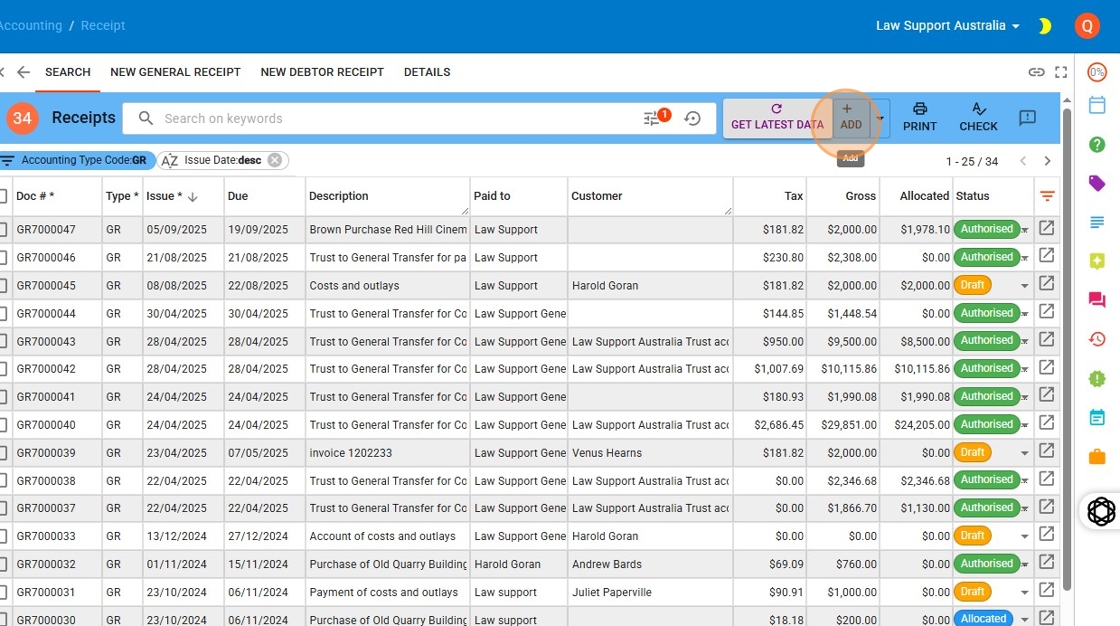Click the Get Latest Data button

pyautogui.click(x=777, y=117)
